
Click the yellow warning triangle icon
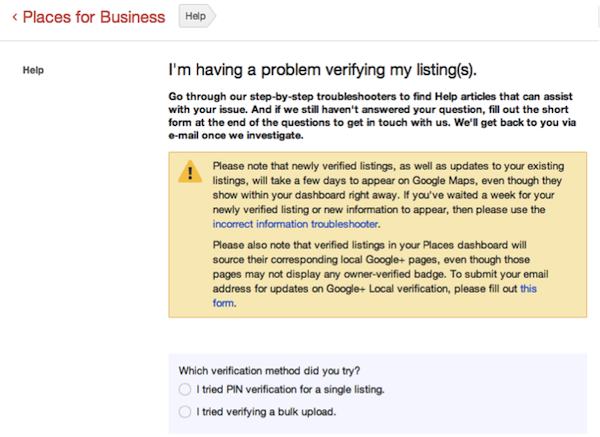point(190,171)
